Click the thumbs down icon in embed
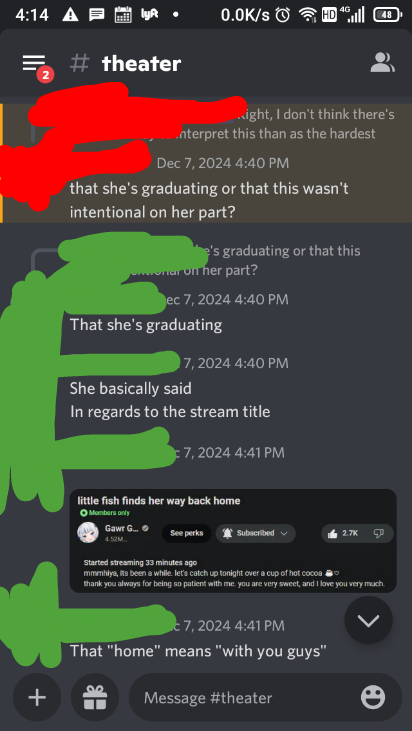 (378, 533)
